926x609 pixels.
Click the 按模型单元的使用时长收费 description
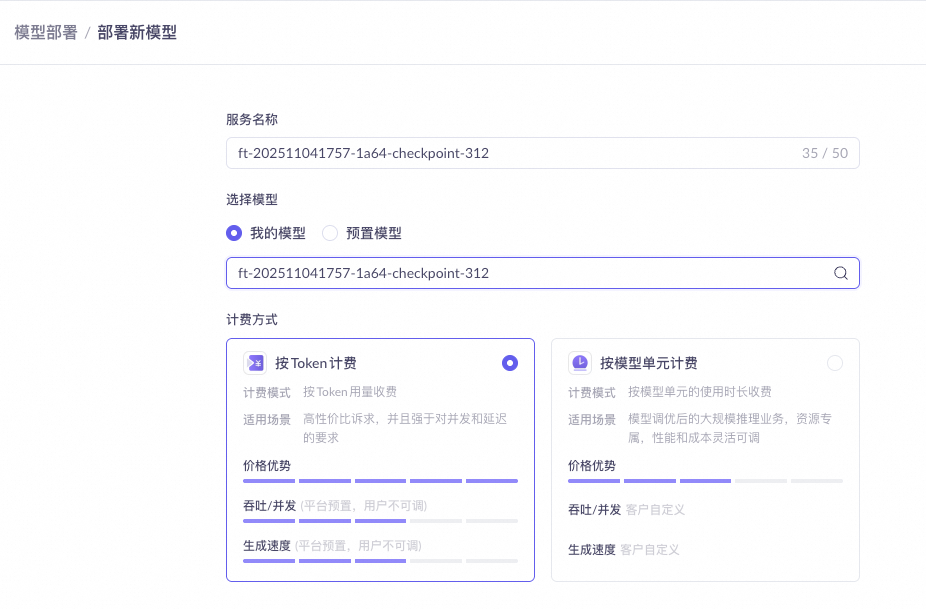[x=700, y=392]
